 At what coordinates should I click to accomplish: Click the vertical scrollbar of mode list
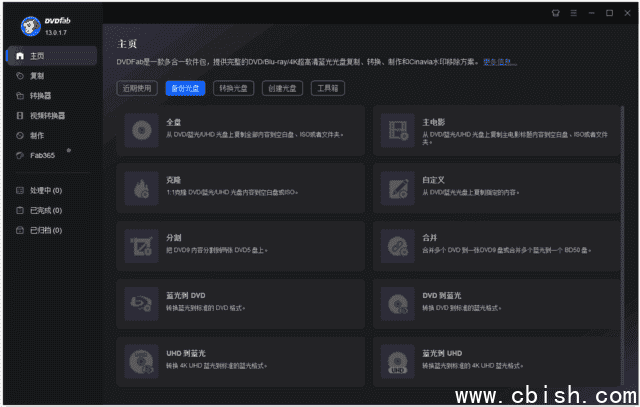622,245
